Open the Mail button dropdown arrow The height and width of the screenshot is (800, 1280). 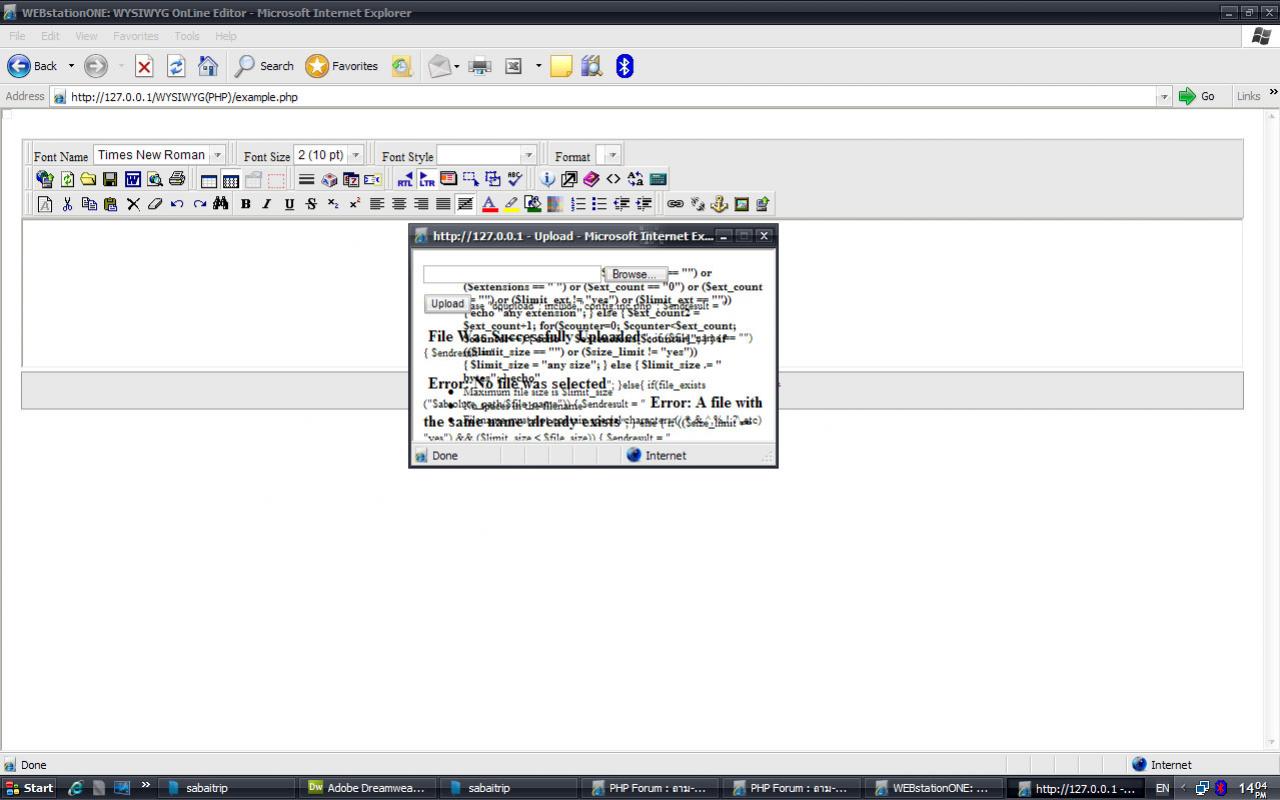click(x=457, y=66)
